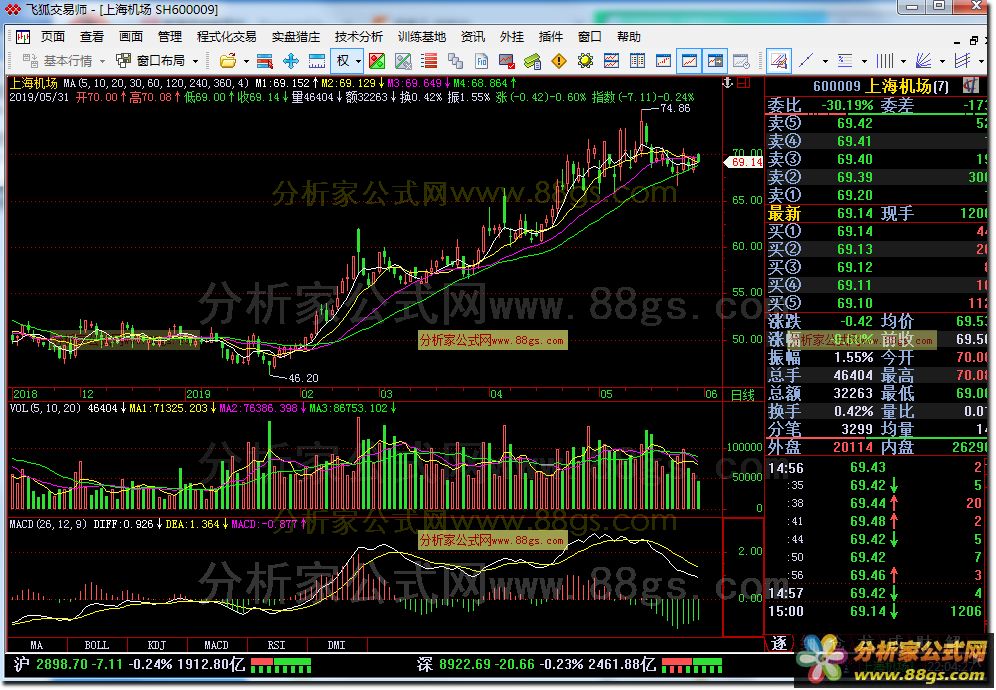Click the 69.14 current price marker
Screen dimensions: 996x690
(x=744, y=162)
